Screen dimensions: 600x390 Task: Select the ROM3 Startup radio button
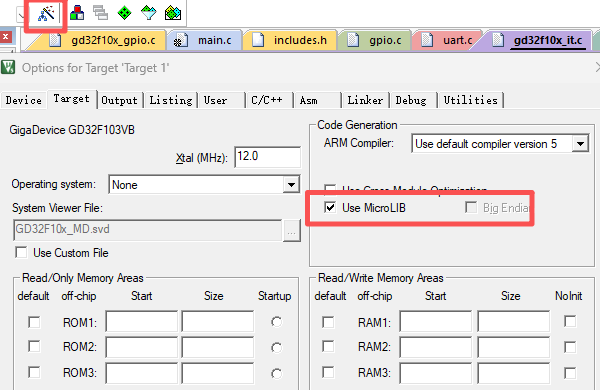point(276,373)
